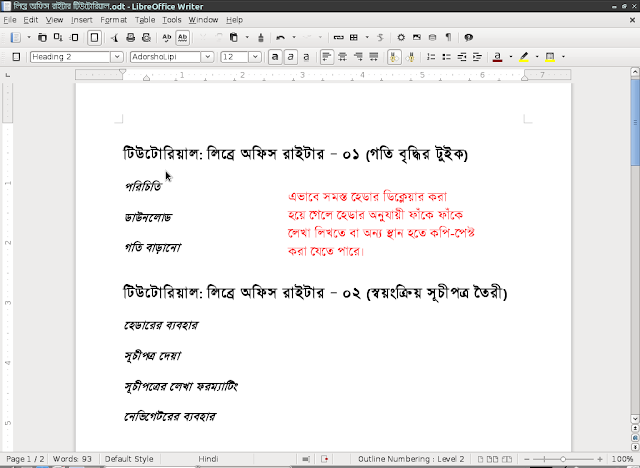Open the Insert menu
Image resolution: width=640 pixels, height=468 pixels.
pos(82,20)
